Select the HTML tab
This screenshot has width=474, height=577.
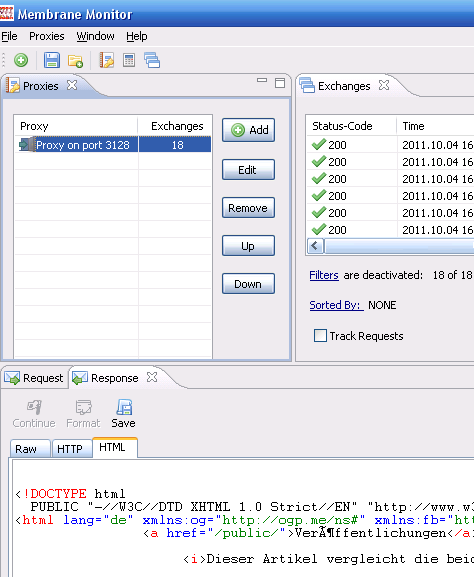(115, 447)
